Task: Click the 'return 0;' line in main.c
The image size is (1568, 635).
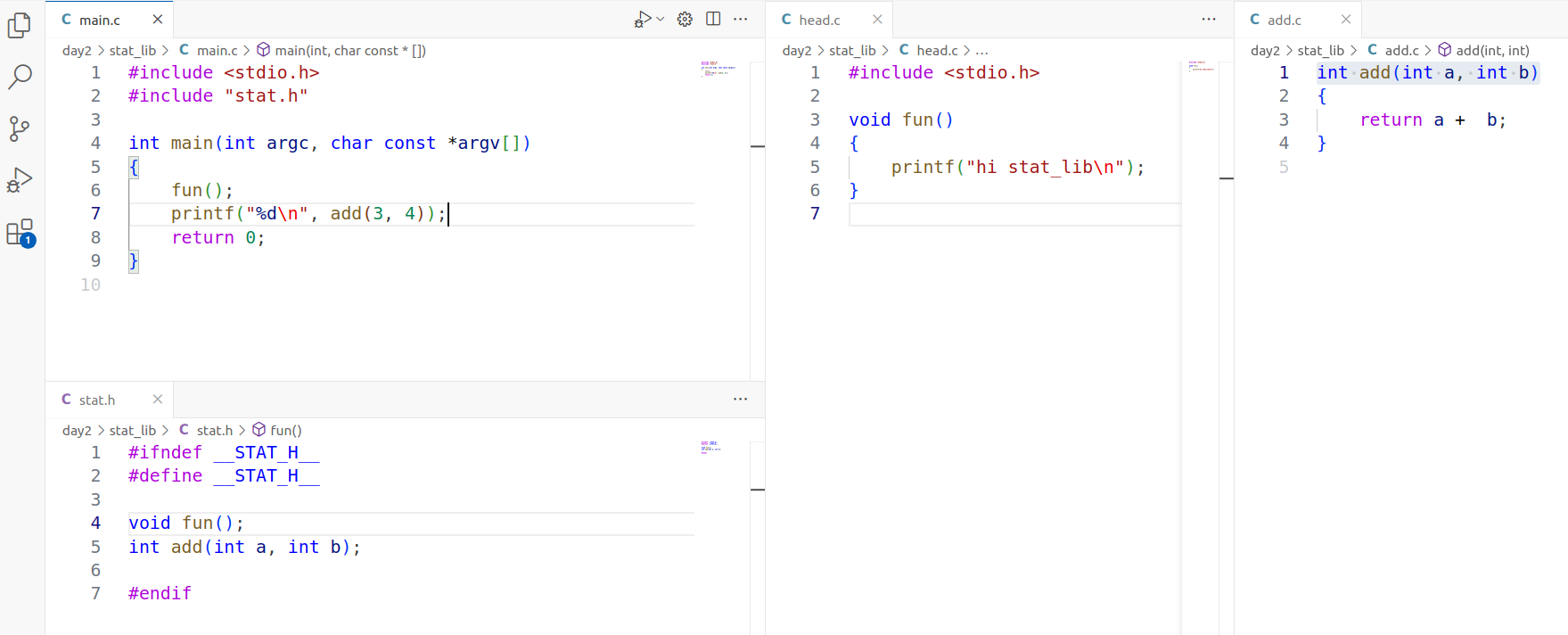Action: click(218, 238)
